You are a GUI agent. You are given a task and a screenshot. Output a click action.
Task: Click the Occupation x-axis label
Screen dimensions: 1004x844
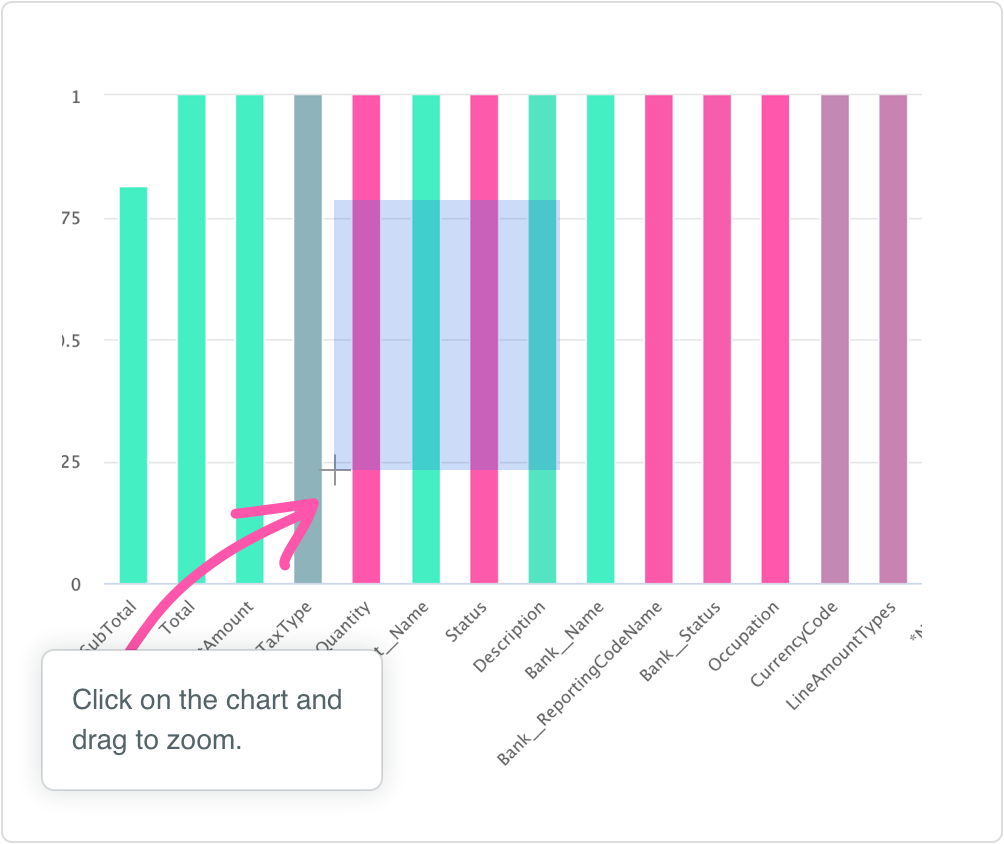coord(743,644)
